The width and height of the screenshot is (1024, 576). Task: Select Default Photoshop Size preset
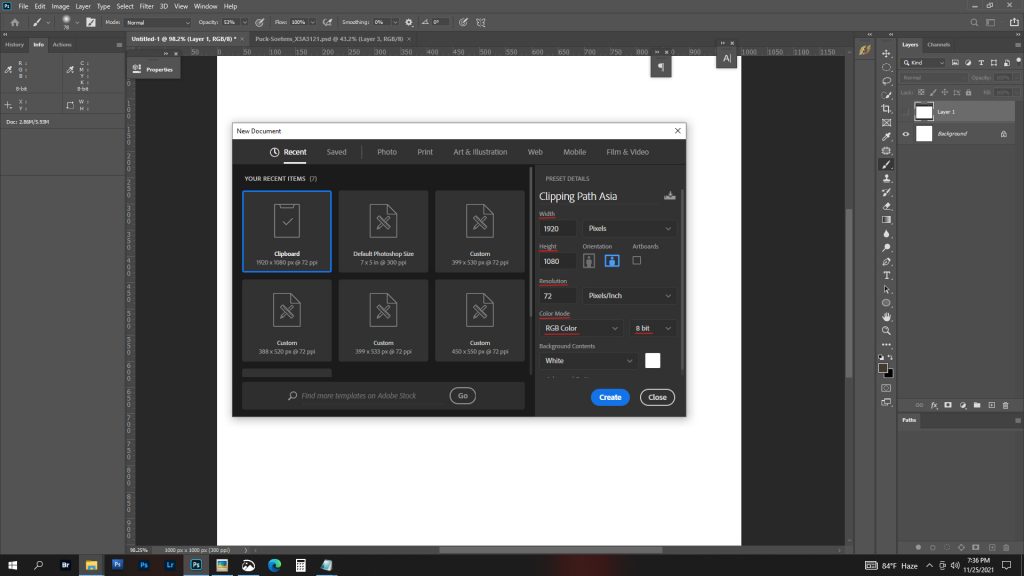tap(383, 231)
